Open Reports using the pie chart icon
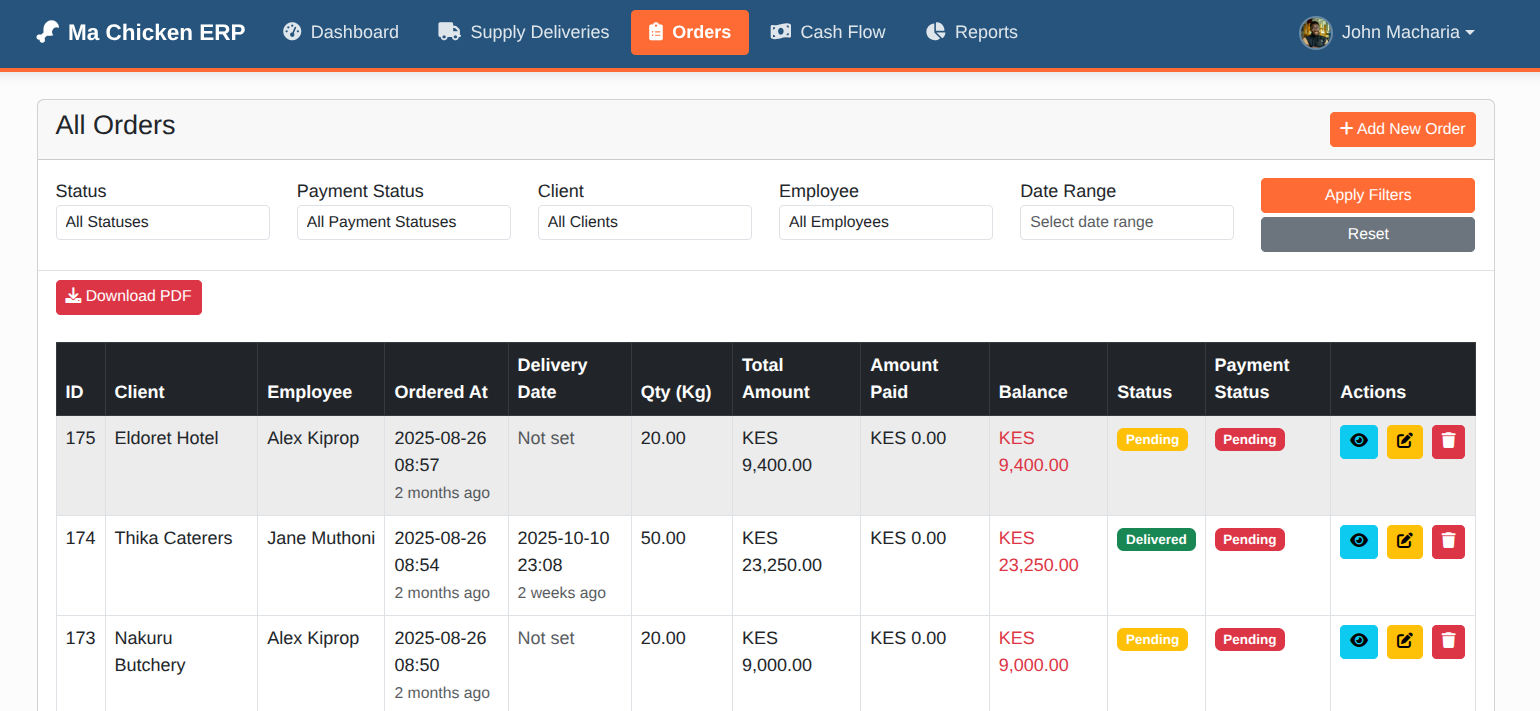The image size is (1540, 711). 936,31
